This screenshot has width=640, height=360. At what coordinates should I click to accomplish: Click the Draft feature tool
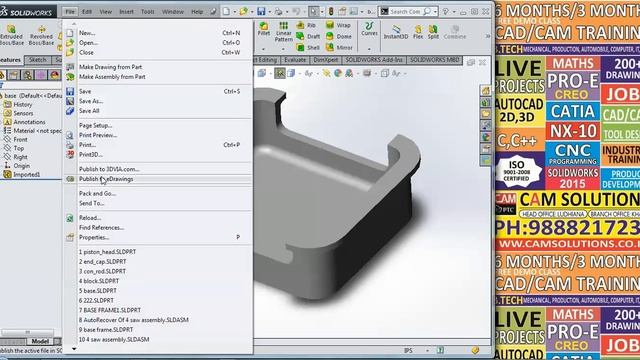pyautogui.click(x=308, y=36)
